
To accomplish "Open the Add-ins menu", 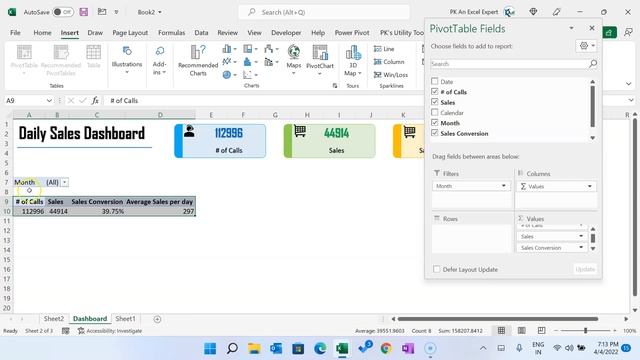I will point(159,60).
